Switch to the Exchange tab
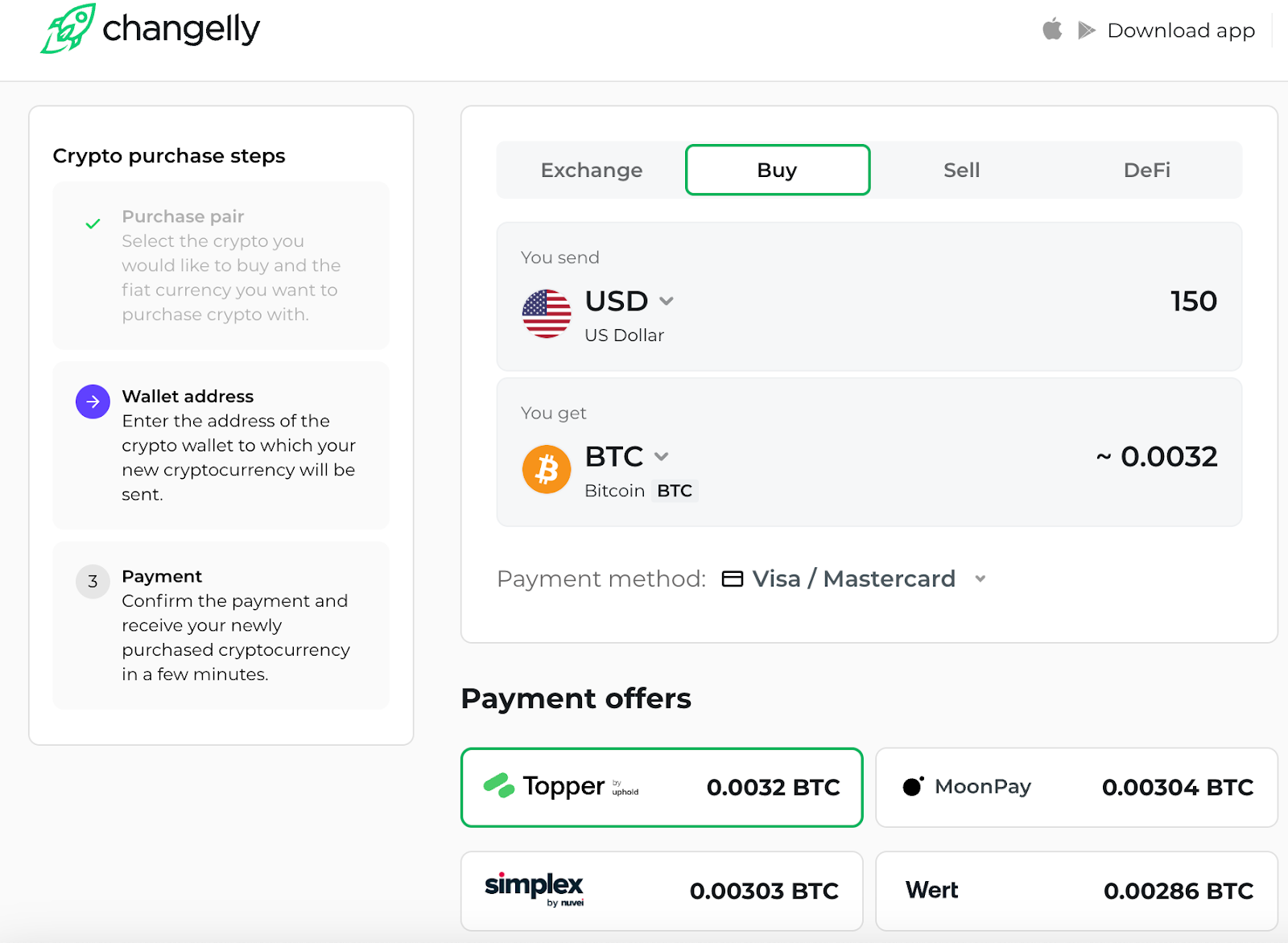Image resolution: width=1288 pixels, height=943 pixels. pyautogui.click(x=591, y=170)
